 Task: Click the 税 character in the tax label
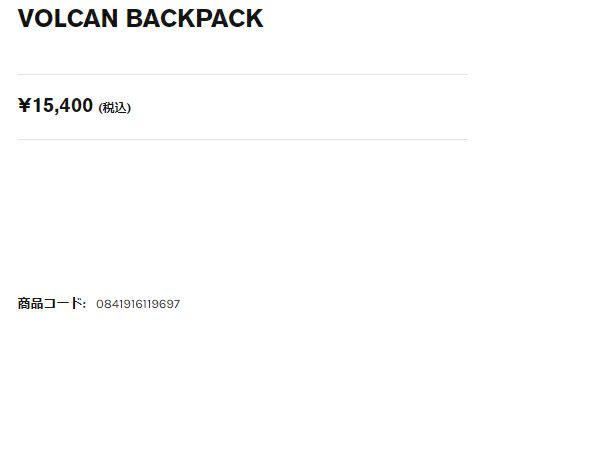[x=108, y=108]
